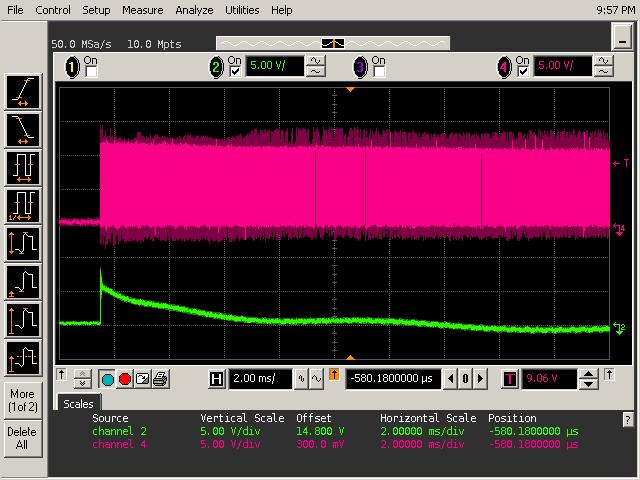
Task: Click channel 2 smaller-wave scale button
Action: point(316,72)
